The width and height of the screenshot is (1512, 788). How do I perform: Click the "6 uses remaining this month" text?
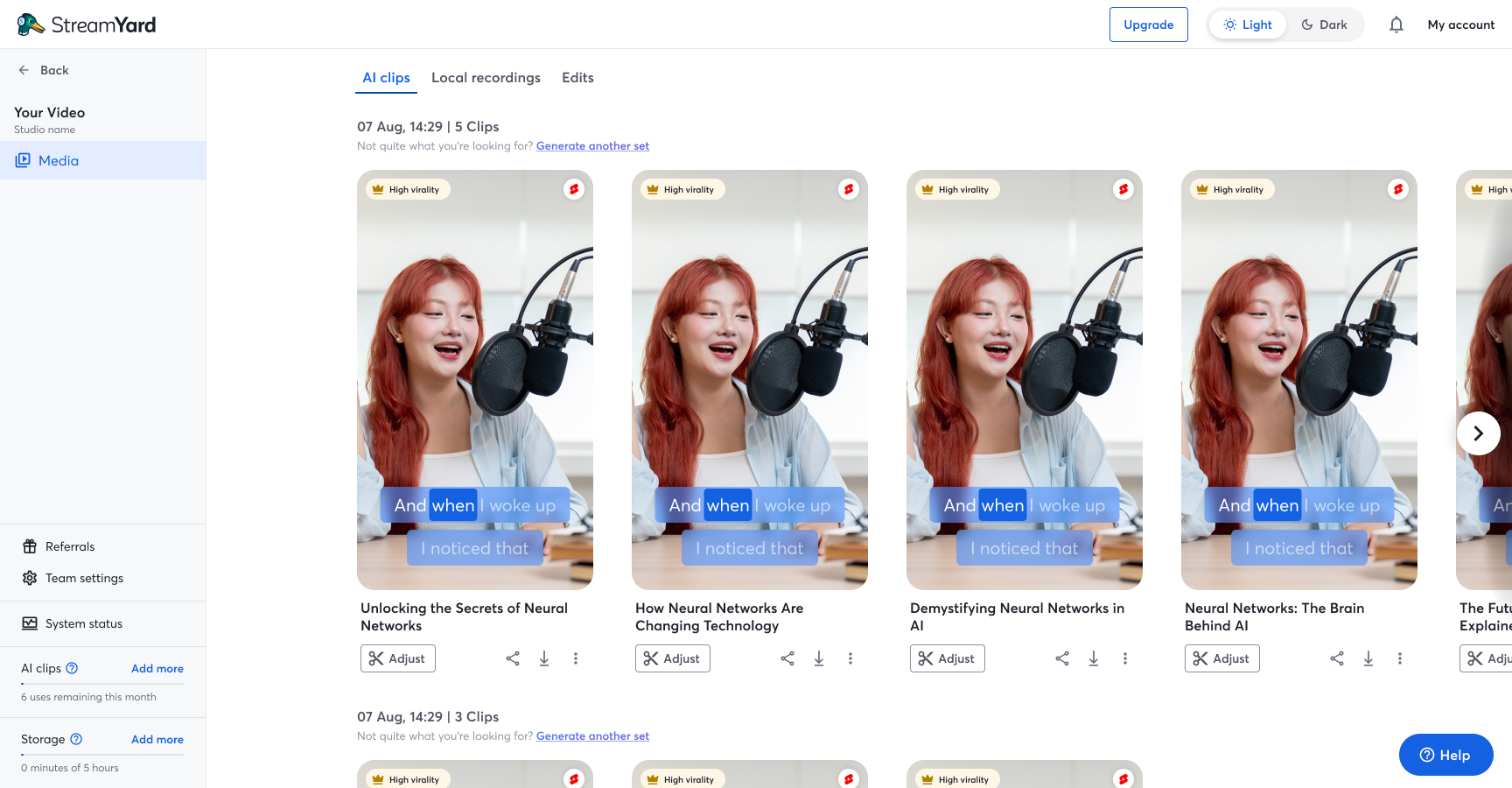(88, 697)
